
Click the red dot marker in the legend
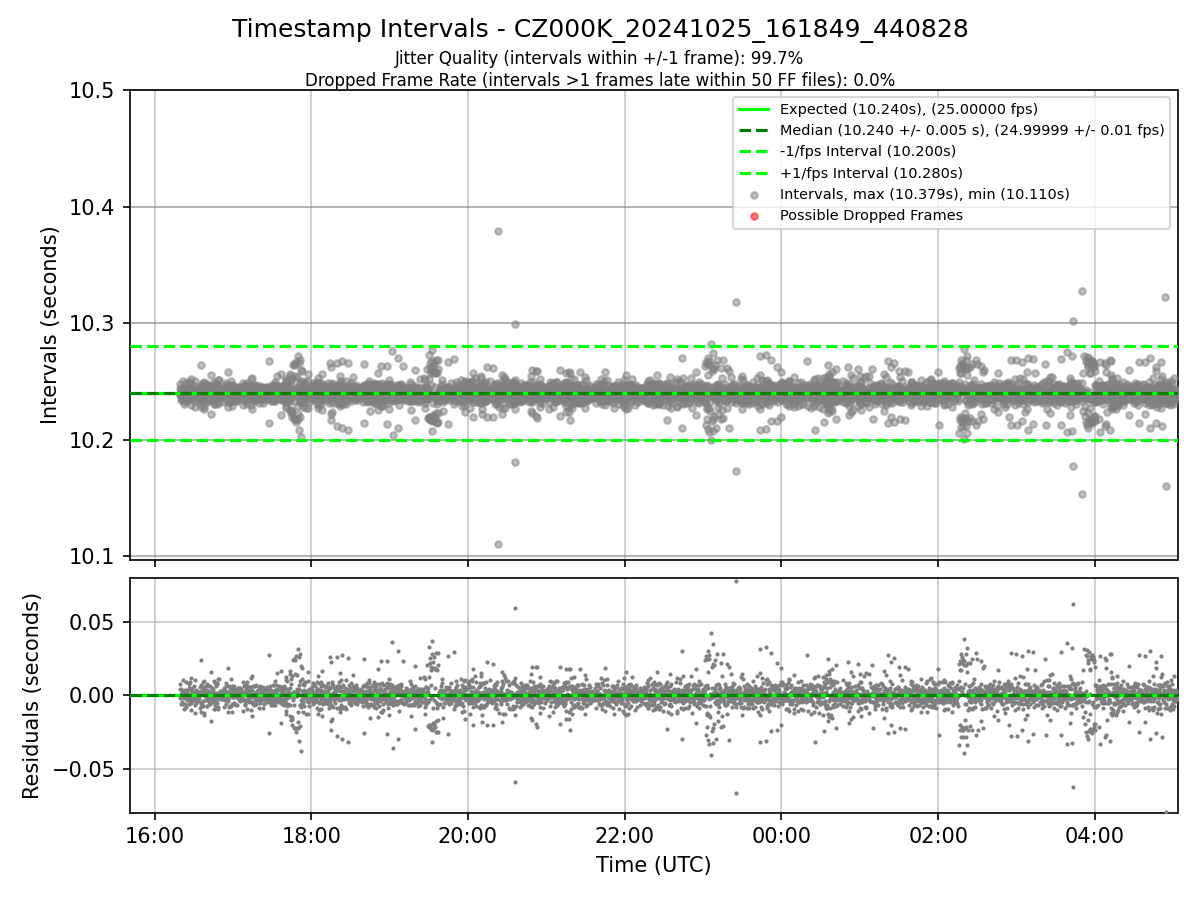click(x=755, y=216)
